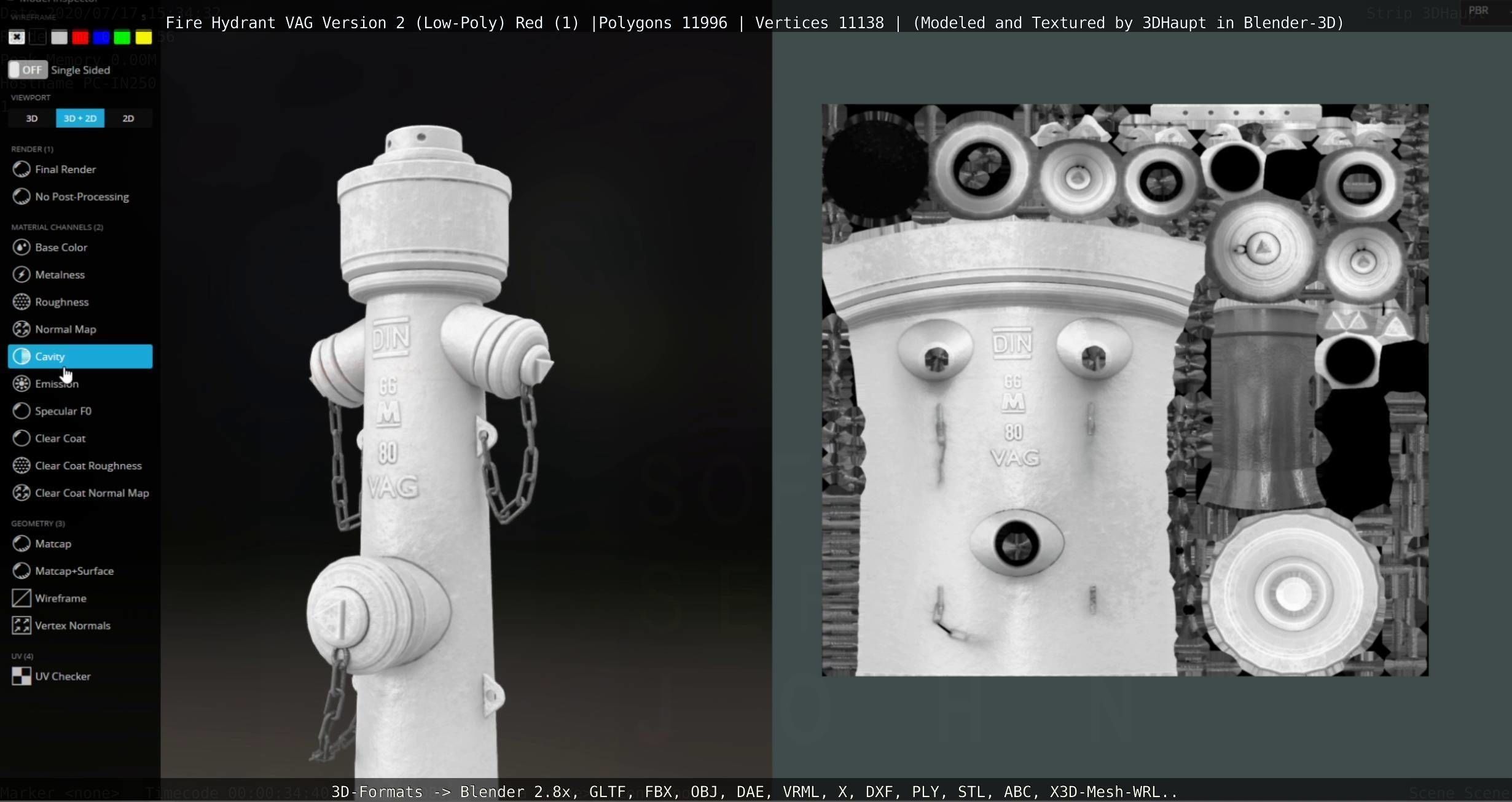Choose the No Post-Processing render option
The image size is (1512, 802).
coord(71,197)
